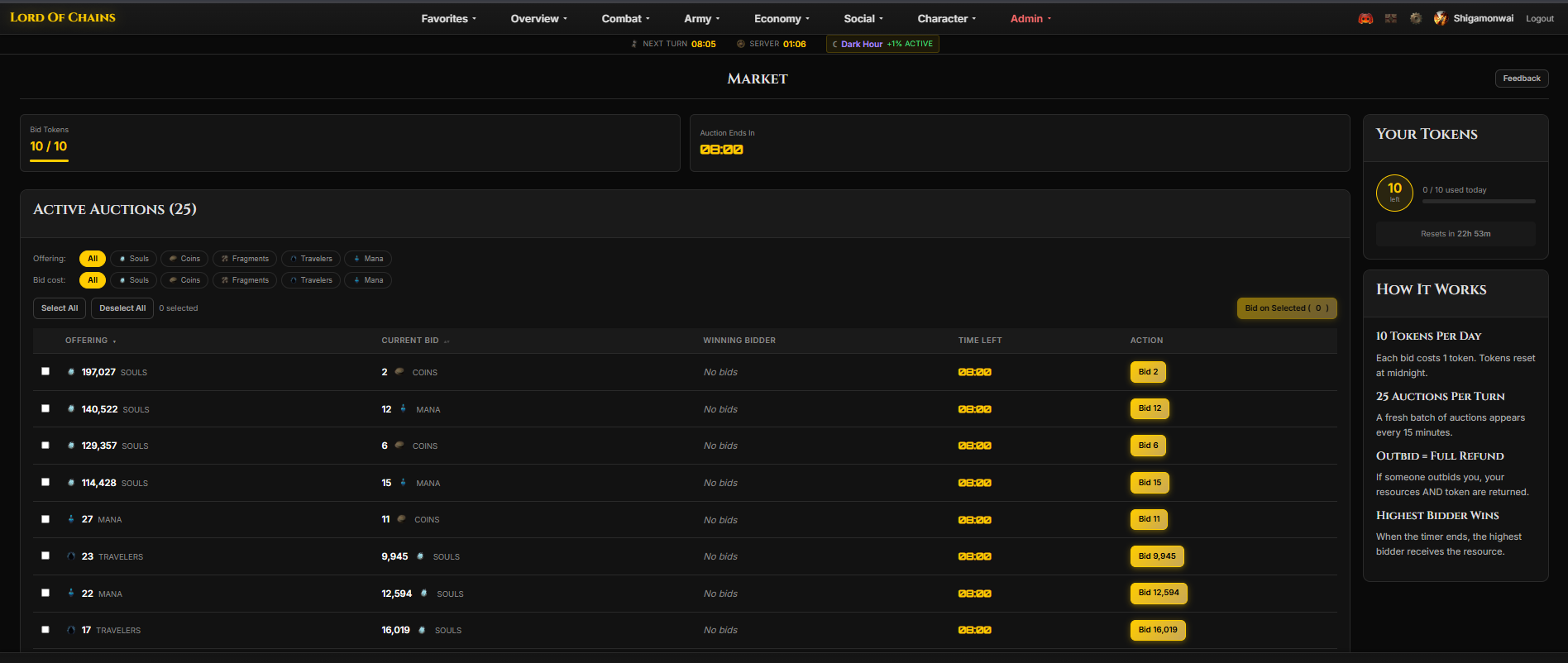The width and height of the screenshot is (1568, 663).
Task: Tick the checkbox for 27 Mana auction
Action: 45,519
